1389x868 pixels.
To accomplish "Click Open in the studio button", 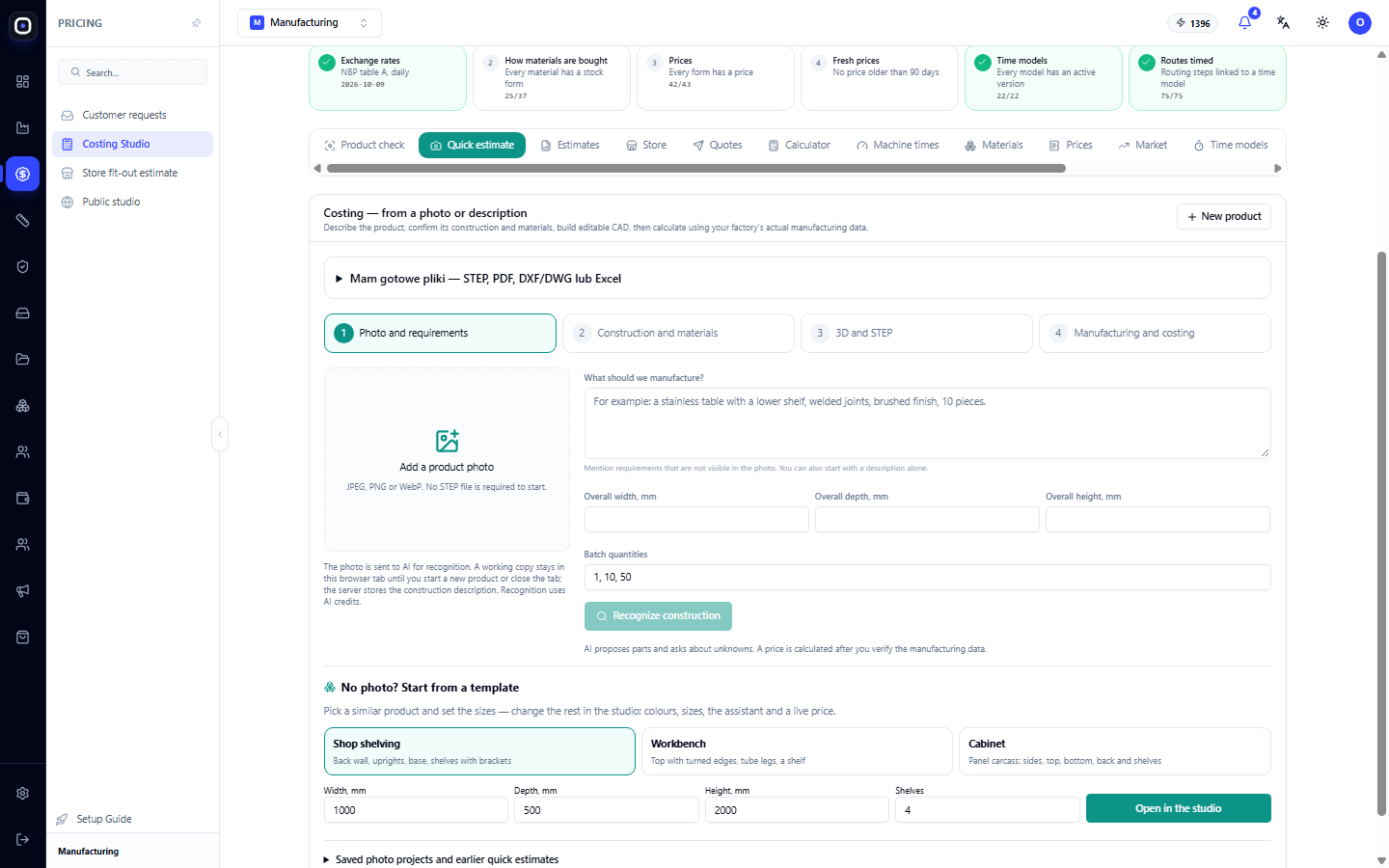I will coord(1178,808).
